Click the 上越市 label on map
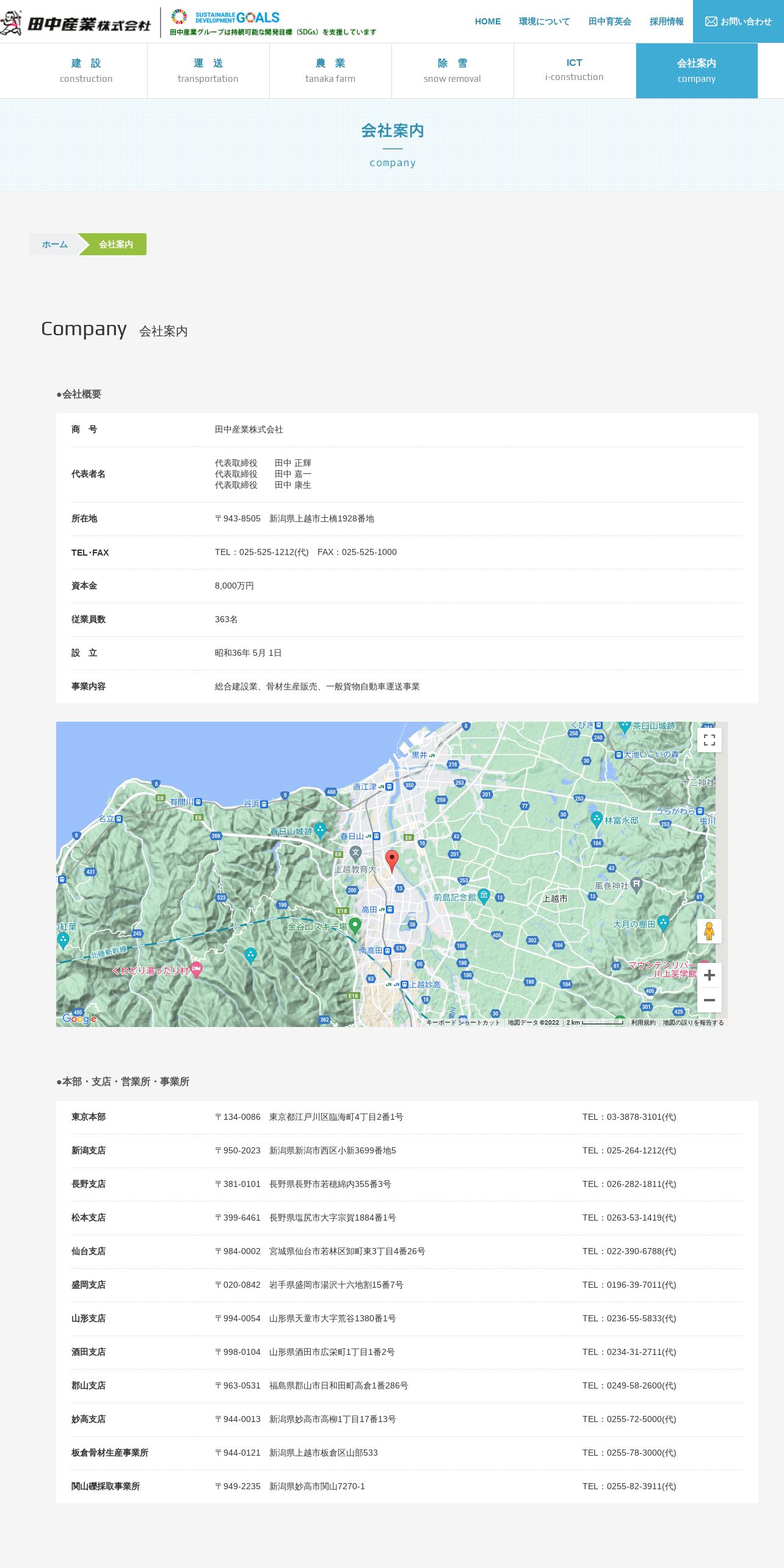784x1568 pixels. [555, 898]
